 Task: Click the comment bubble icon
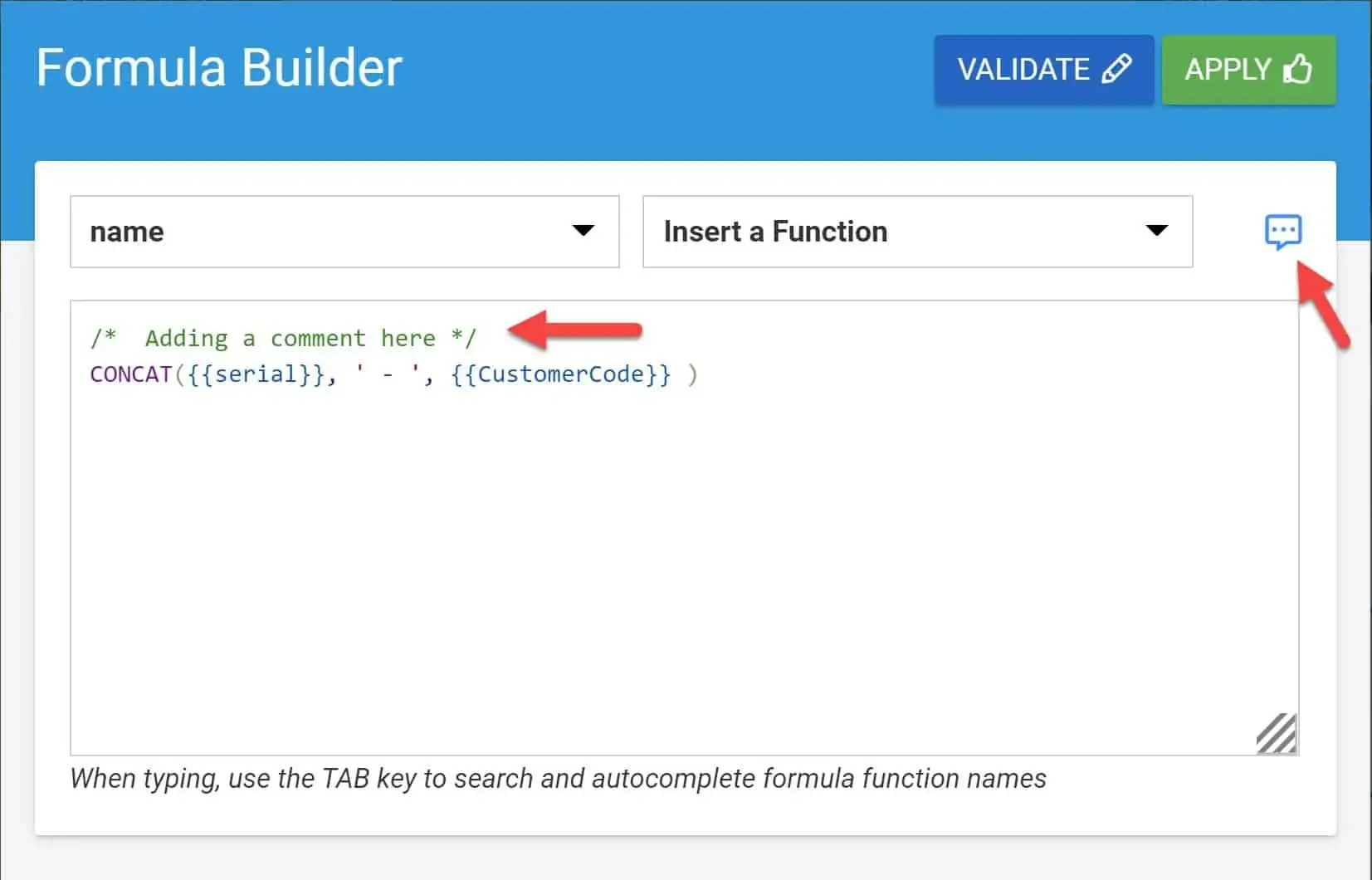[x=1282, y=232]
